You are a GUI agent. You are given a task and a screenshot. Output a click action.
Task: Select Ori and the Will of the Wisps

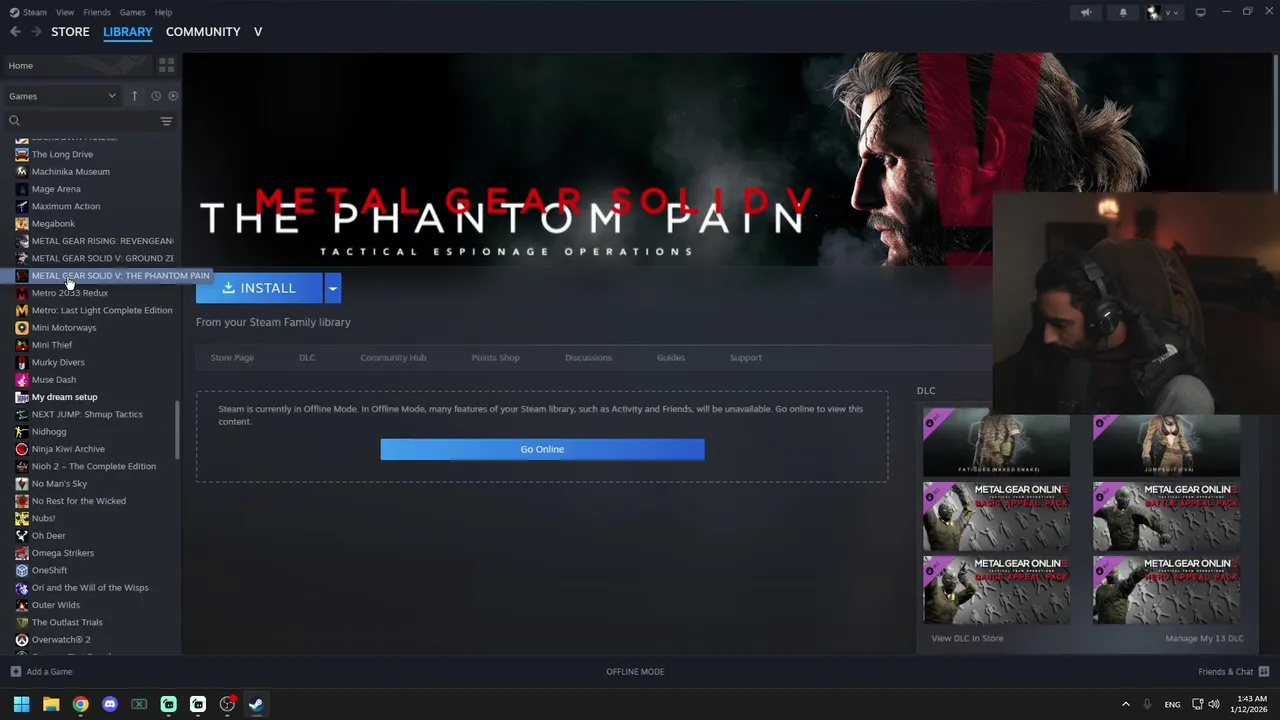pos(90,588)
